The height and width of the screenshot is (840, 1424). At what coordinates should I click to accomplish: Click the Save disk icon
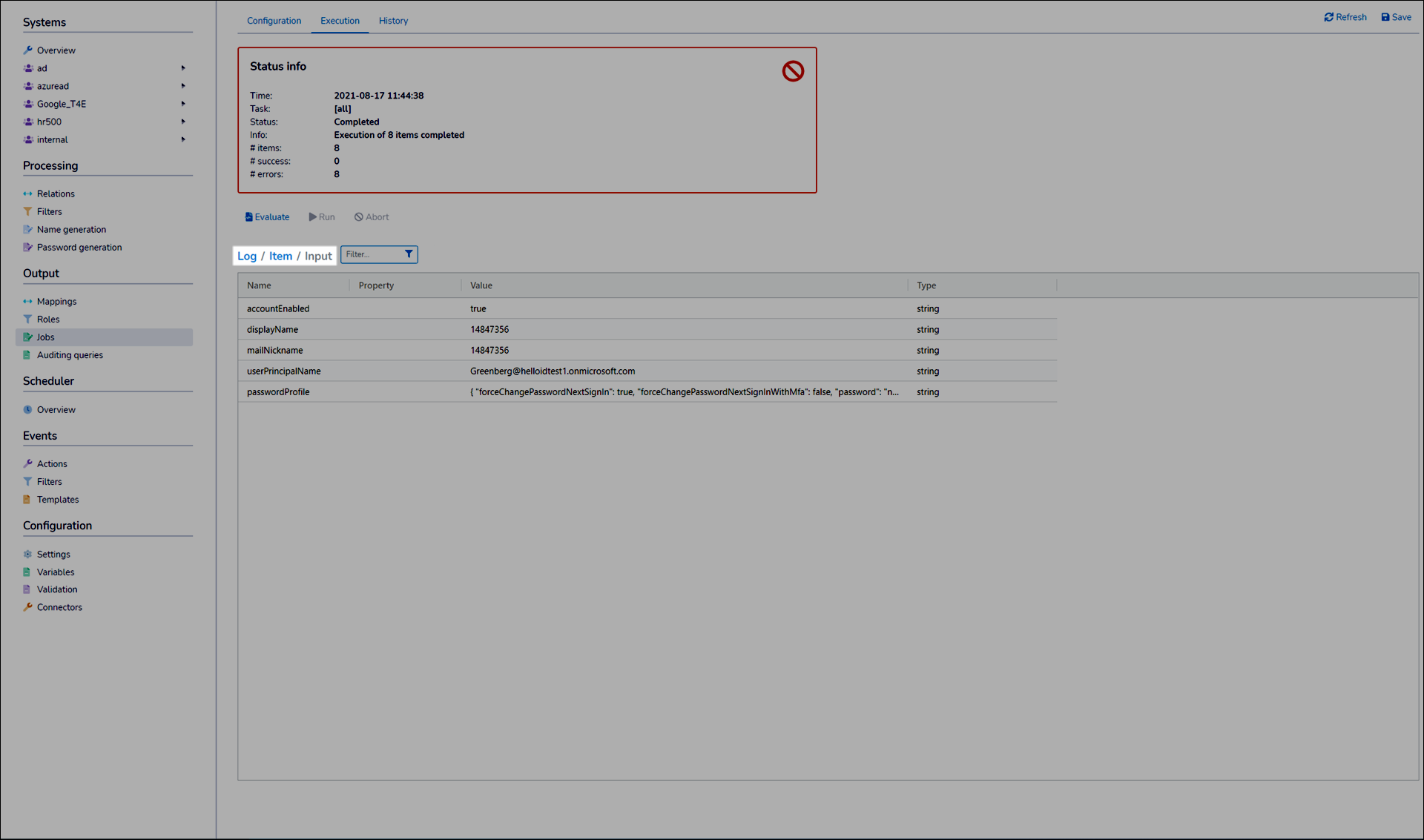click(x=1385, y=17)
